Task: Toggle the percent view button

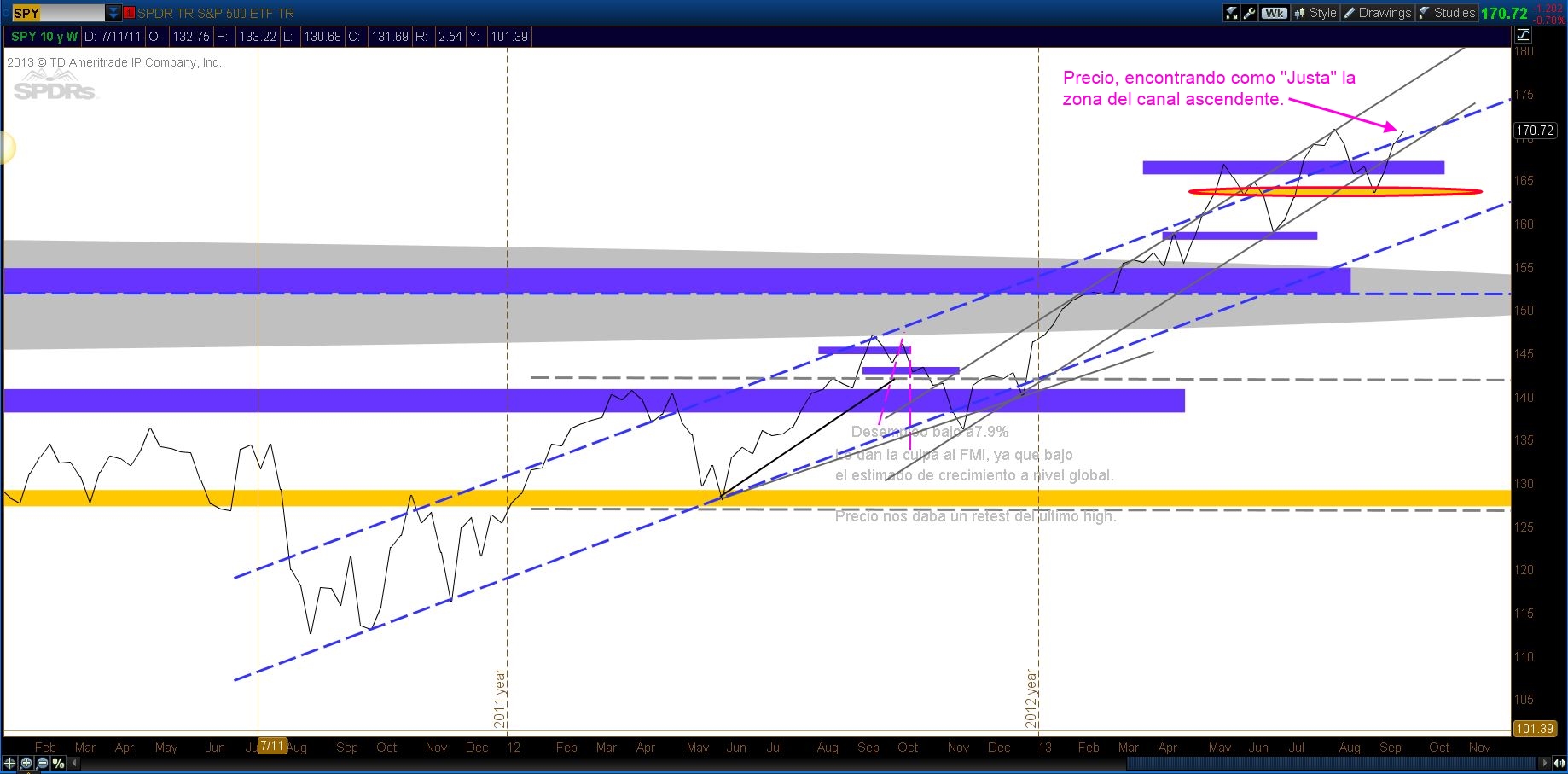Action: click(58, 763)
